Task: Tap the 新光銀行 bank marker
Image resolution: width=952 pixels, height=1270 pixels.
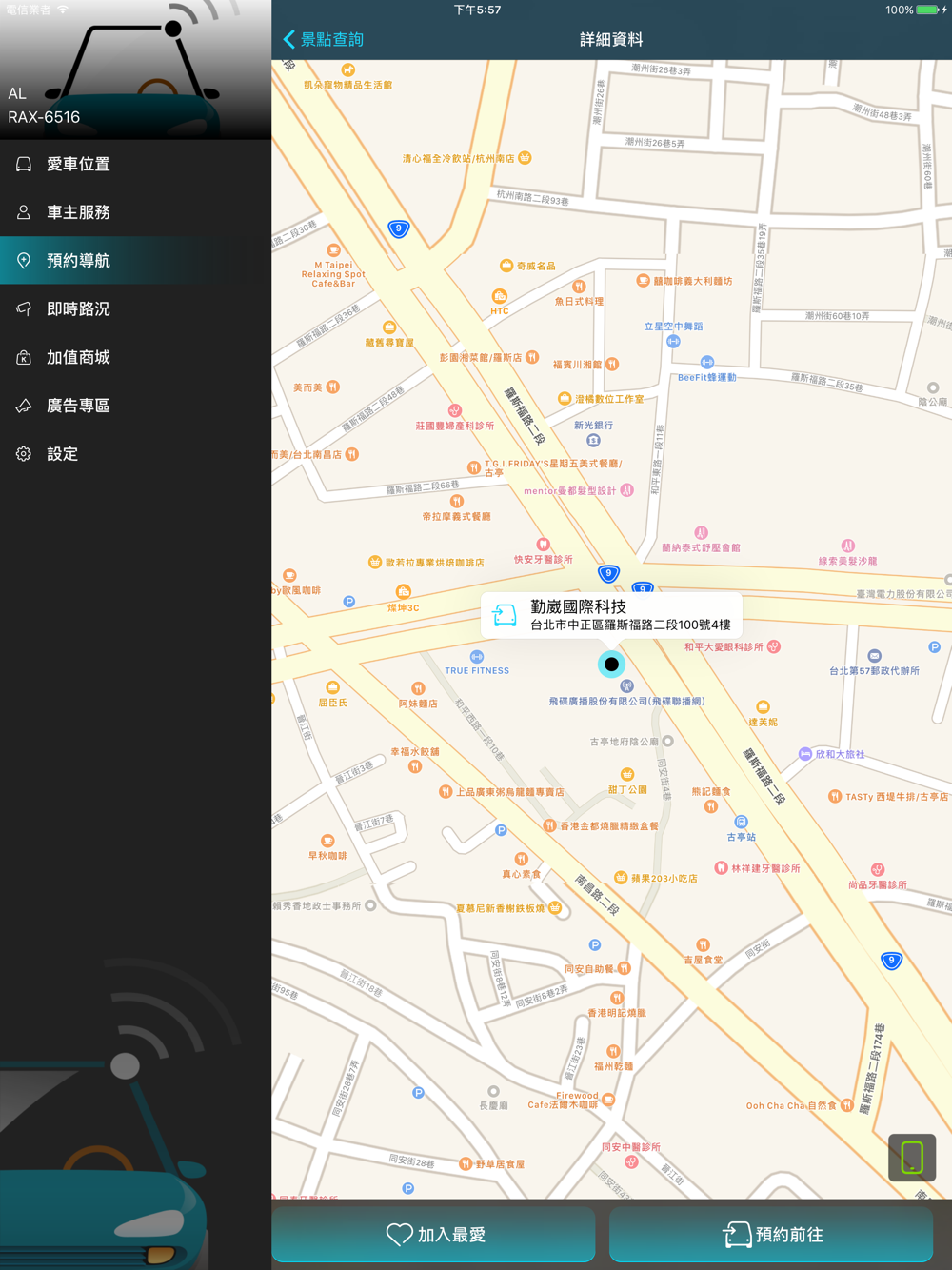Action: tap(593, 440)
